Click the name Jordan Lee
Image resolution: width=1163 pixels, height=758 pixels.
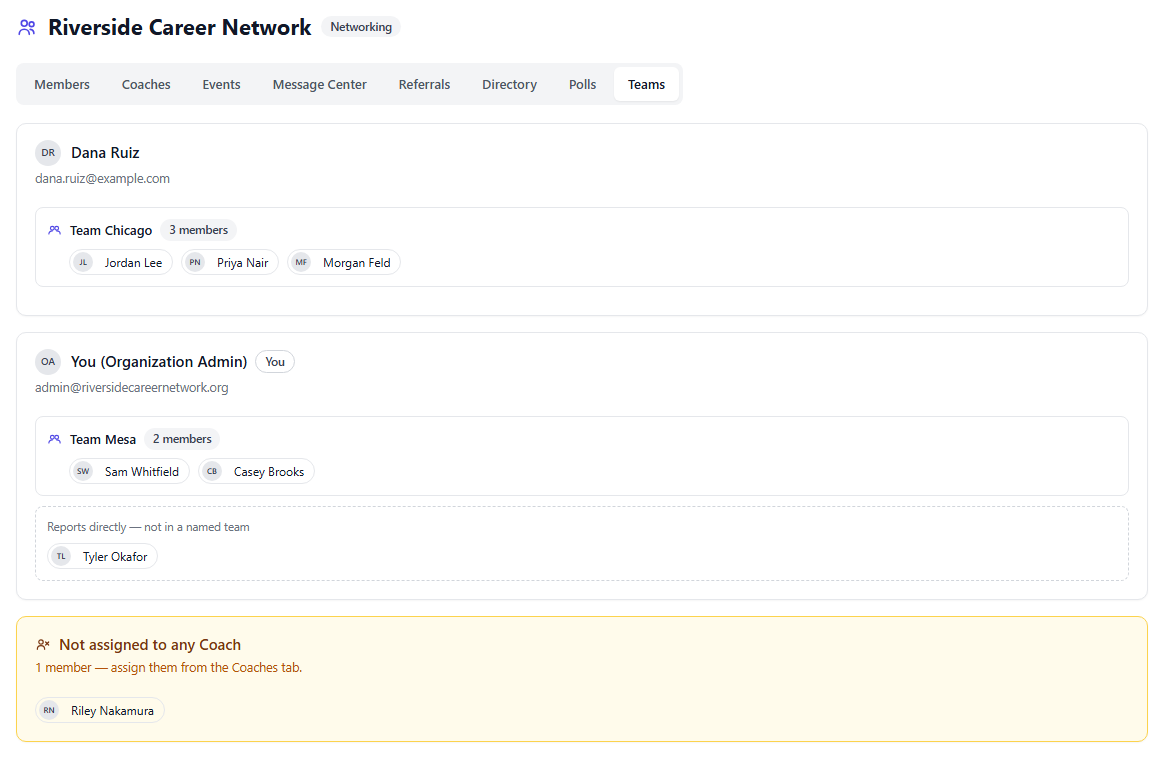(x=134, y=263)
